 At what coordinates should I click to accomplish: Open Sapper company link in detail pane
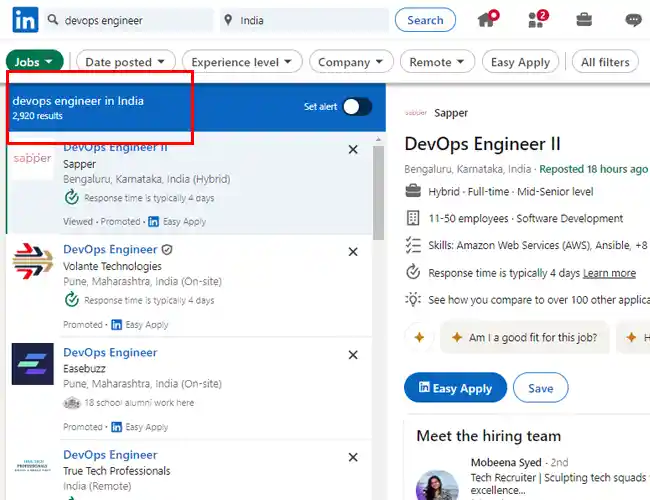pyautogui.click(x=451, y=113)
